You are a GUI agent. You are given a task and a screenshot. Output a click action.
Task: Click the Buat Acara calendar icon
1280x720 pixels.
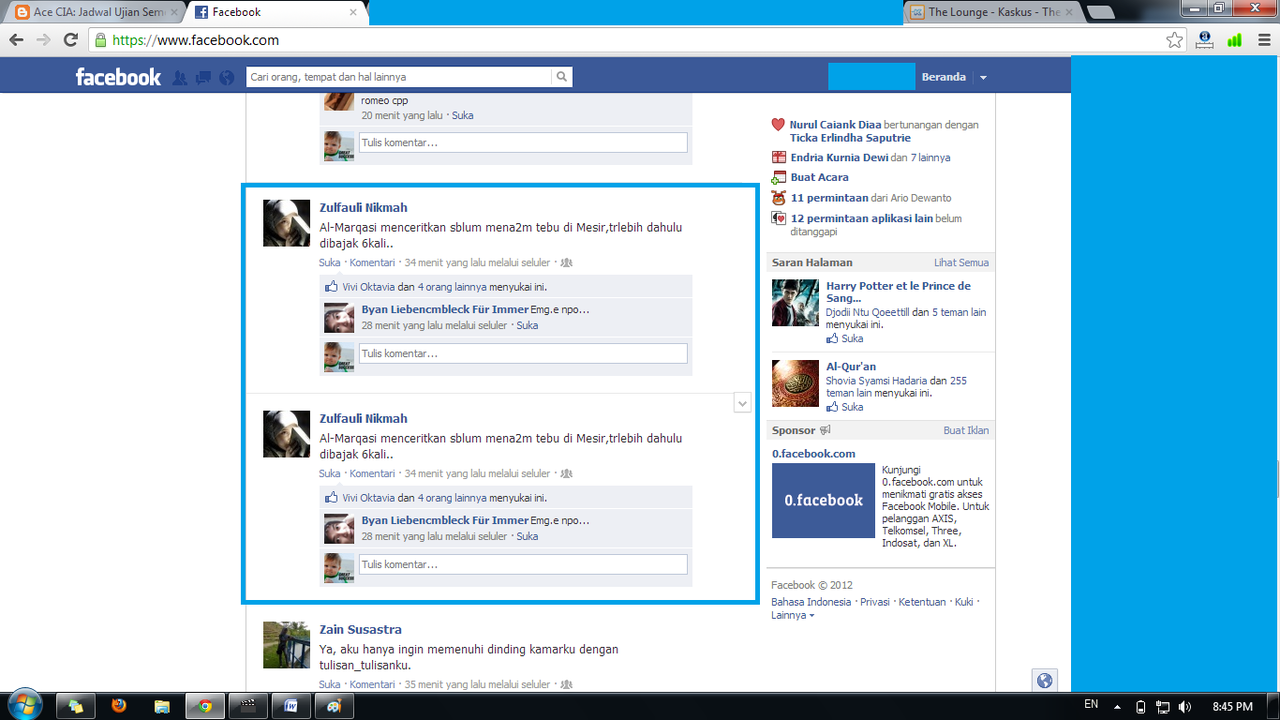pyautogui.click(x=777, y=177)
